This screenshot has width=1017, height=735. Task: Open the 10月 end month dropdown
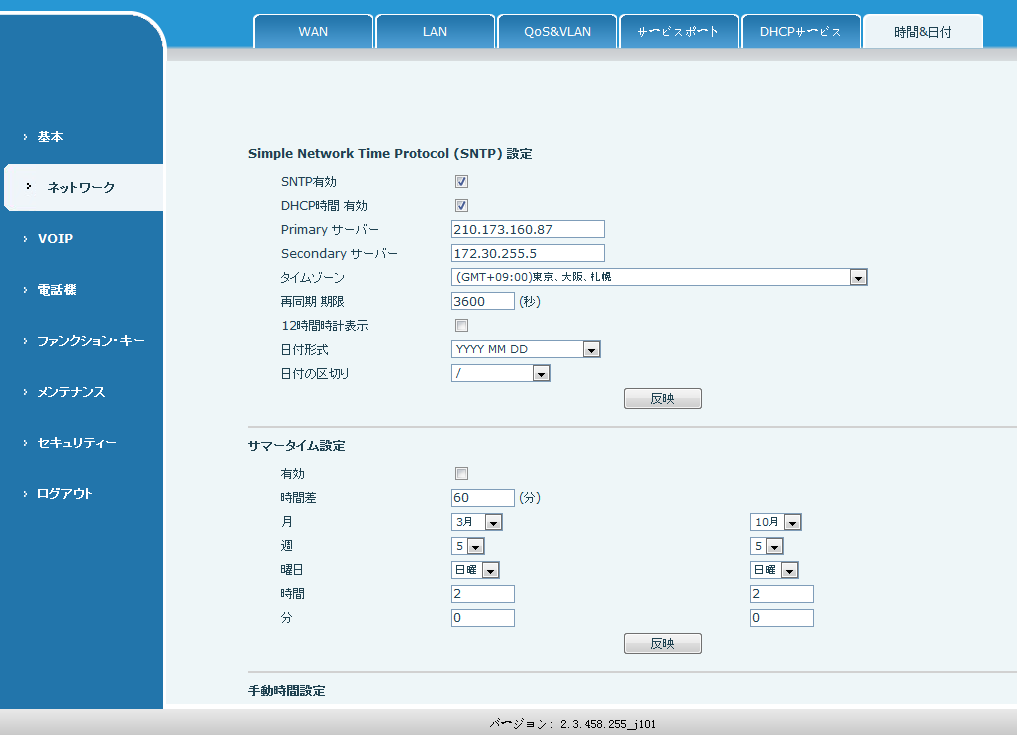click(776, 522)
